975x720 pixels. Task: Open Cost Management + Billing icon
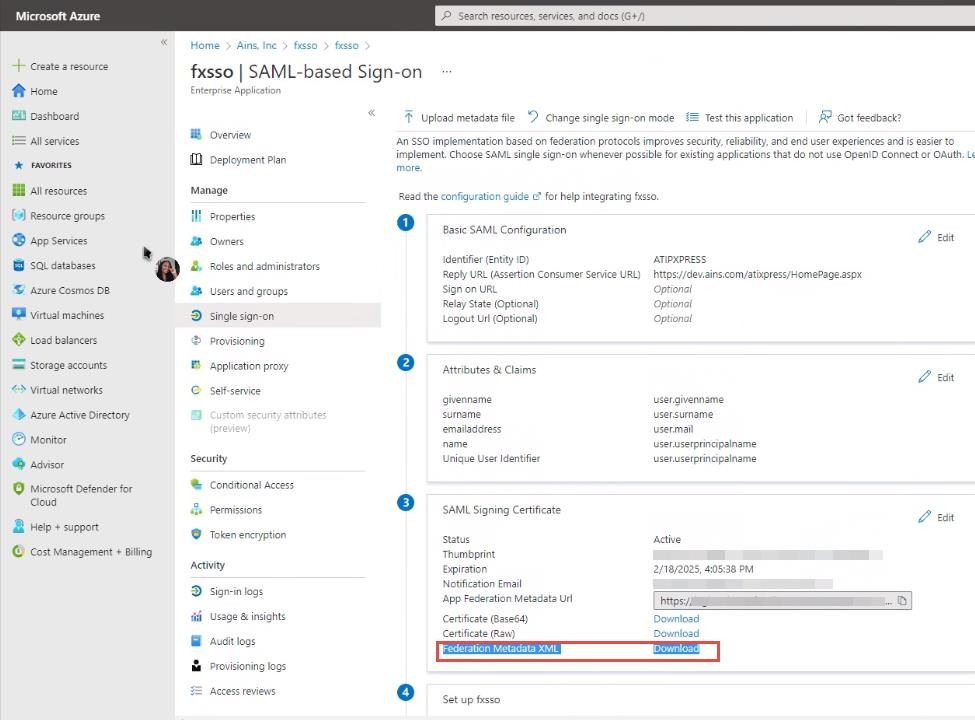point(19,552)
